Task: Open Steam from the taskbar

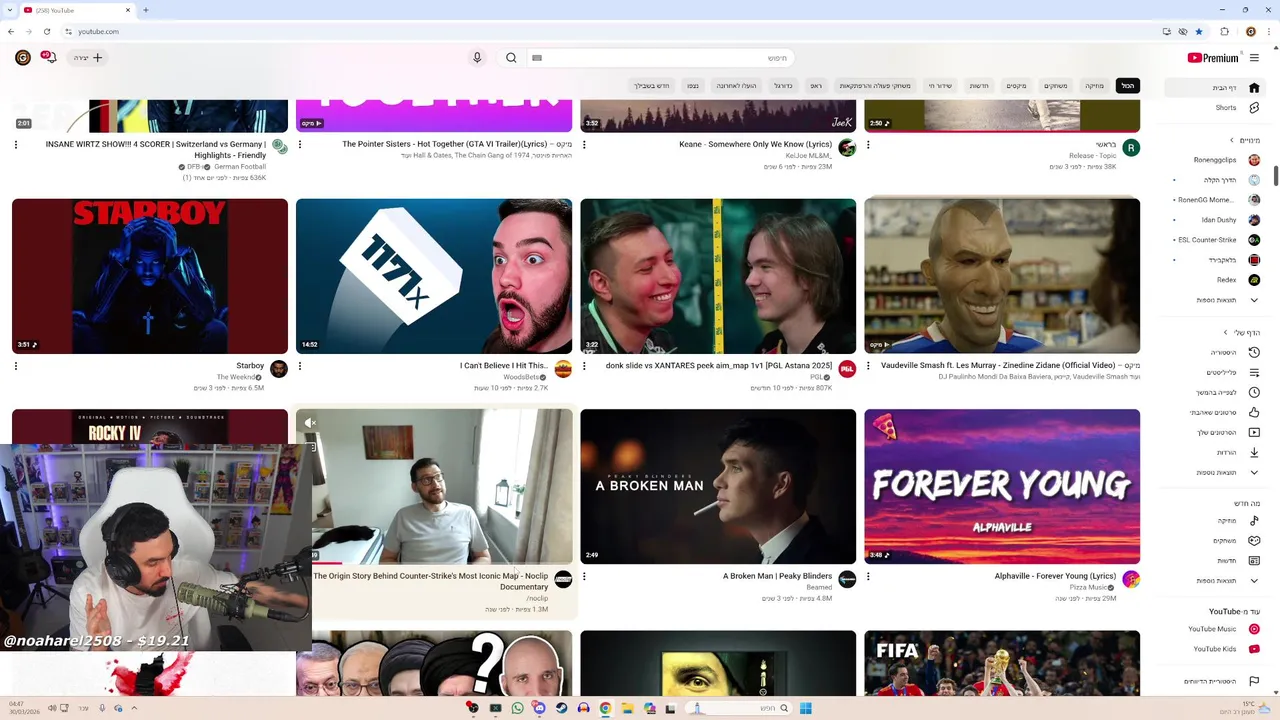Action: tap(561, 708)
